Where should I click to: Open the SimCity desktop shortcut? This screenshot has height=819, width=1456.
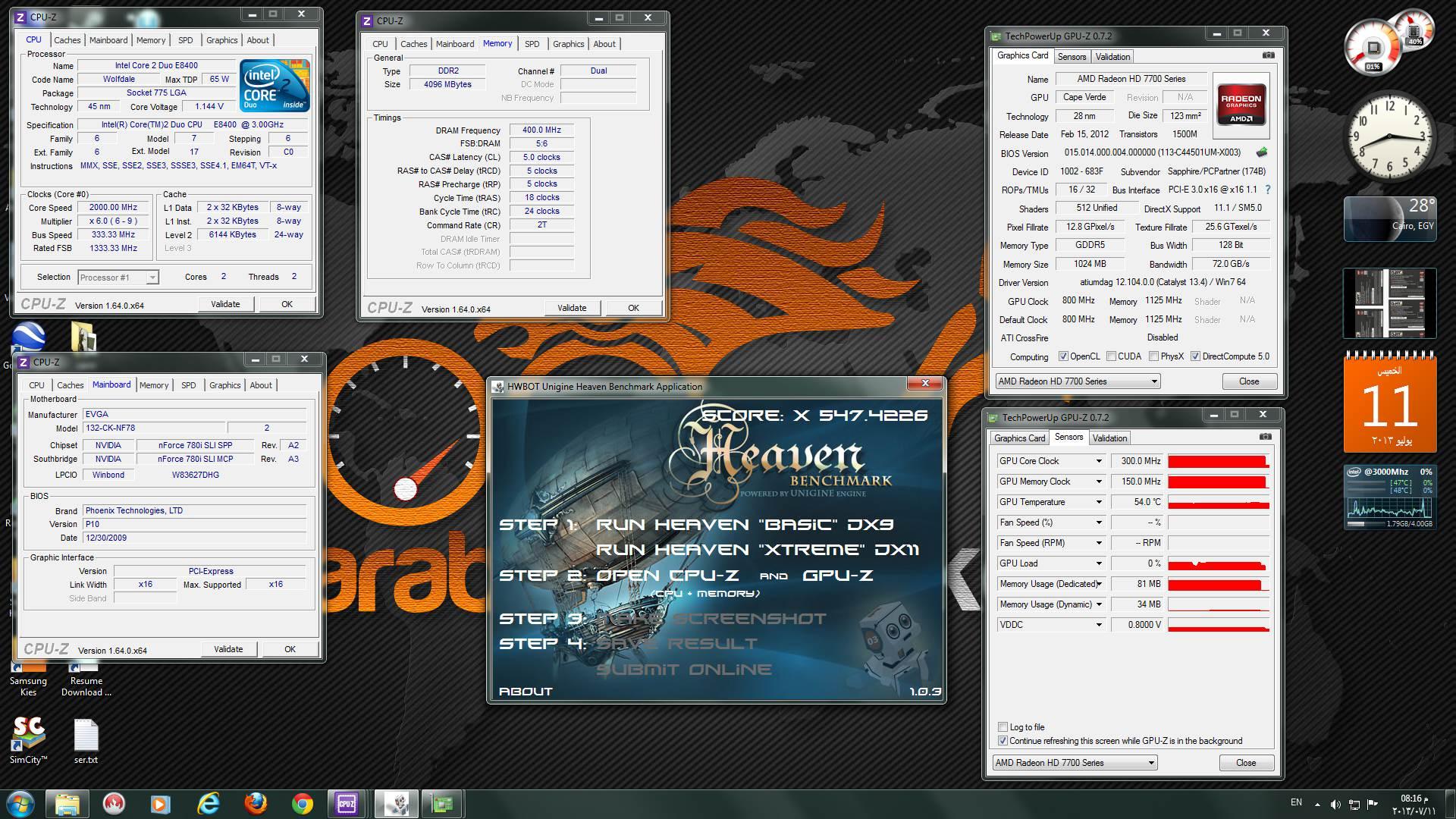click(x=29, y=740)
